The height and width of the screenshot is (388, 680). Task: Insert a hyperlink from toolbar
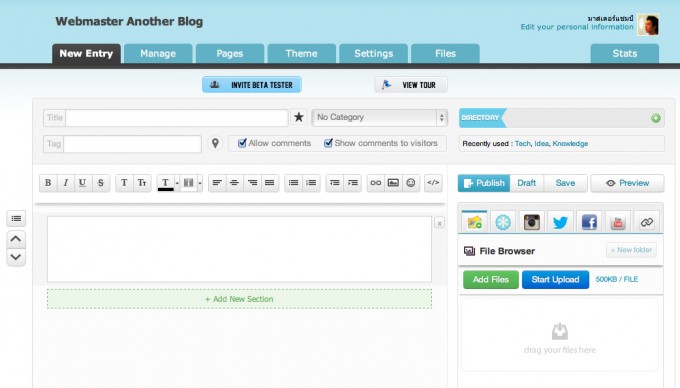point(376,183)
